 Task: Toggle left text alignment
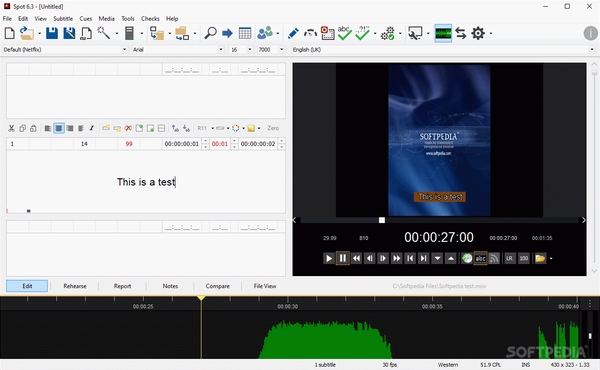[47, 128]
